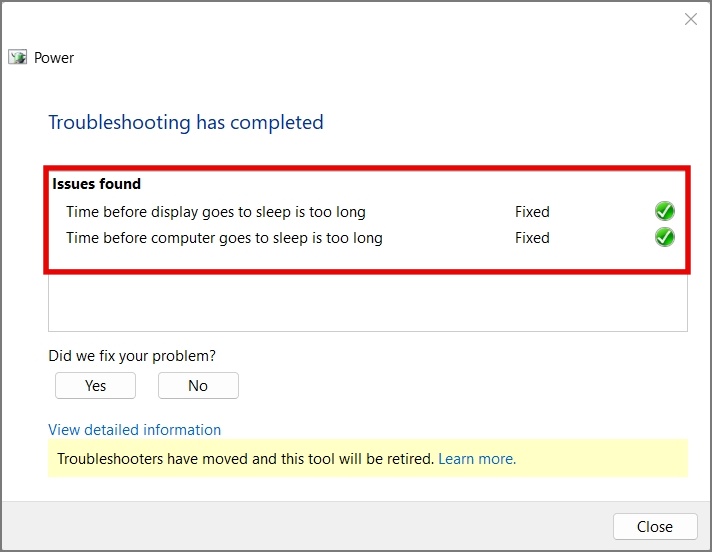Click the Fixed status for display sleep
712x552 pixels.
tap(532, 212)
